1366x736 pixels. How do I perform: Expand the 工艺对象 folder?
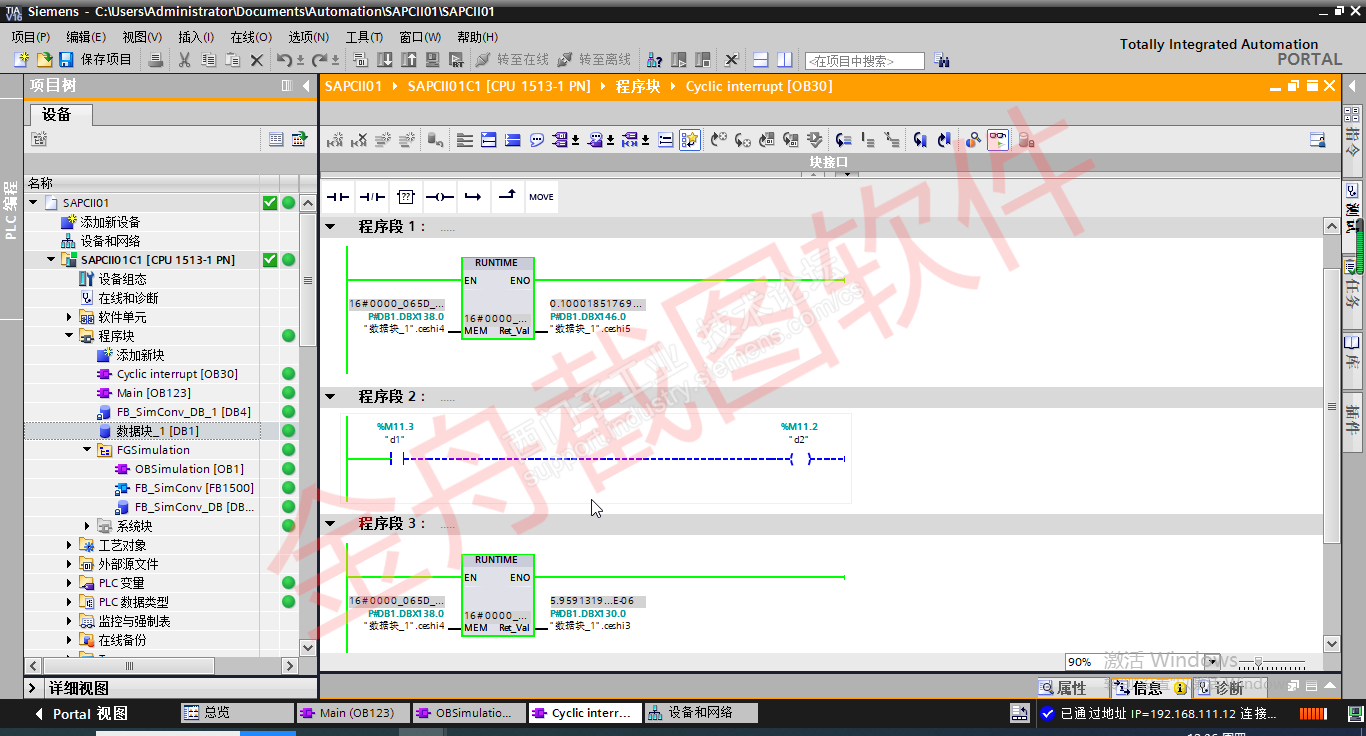click(69, 545)
